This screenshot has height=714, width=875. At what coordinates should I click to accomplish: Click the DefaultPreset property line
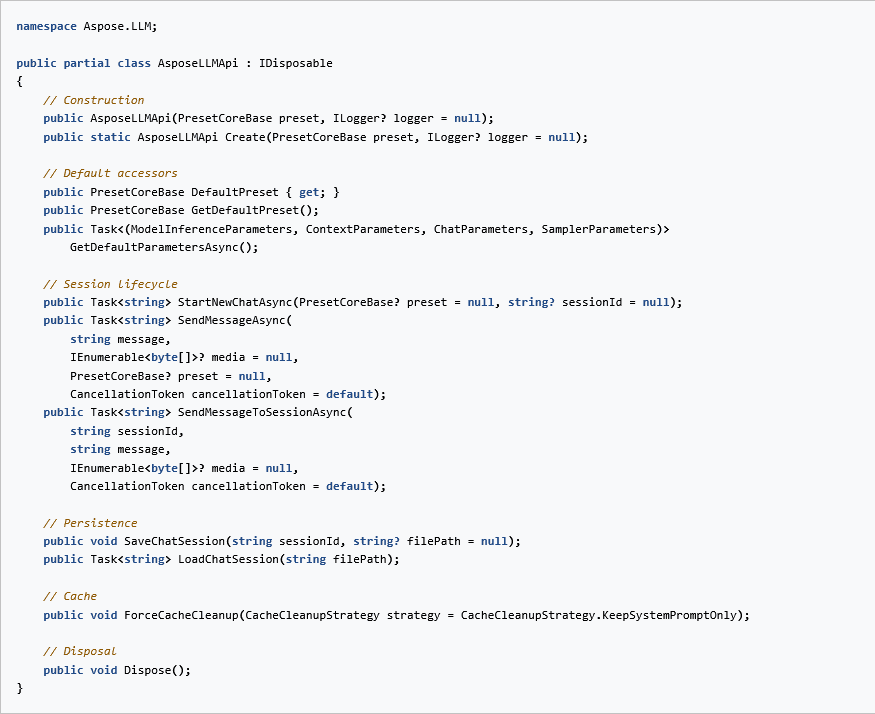tap(191, 192)
